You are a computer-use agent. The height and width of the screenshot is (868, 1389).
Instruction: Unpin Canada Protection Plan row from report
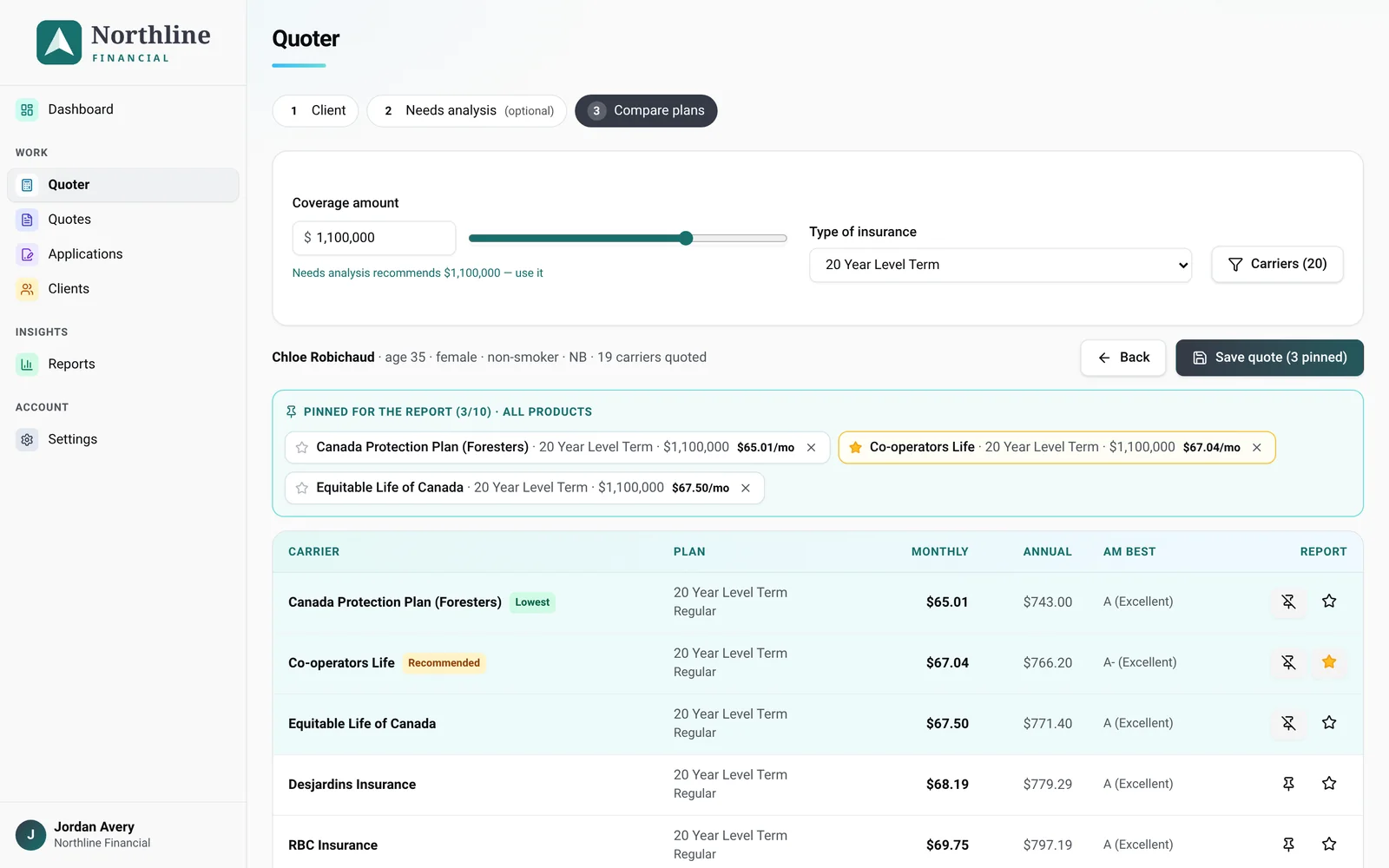tap(1288, 602)
